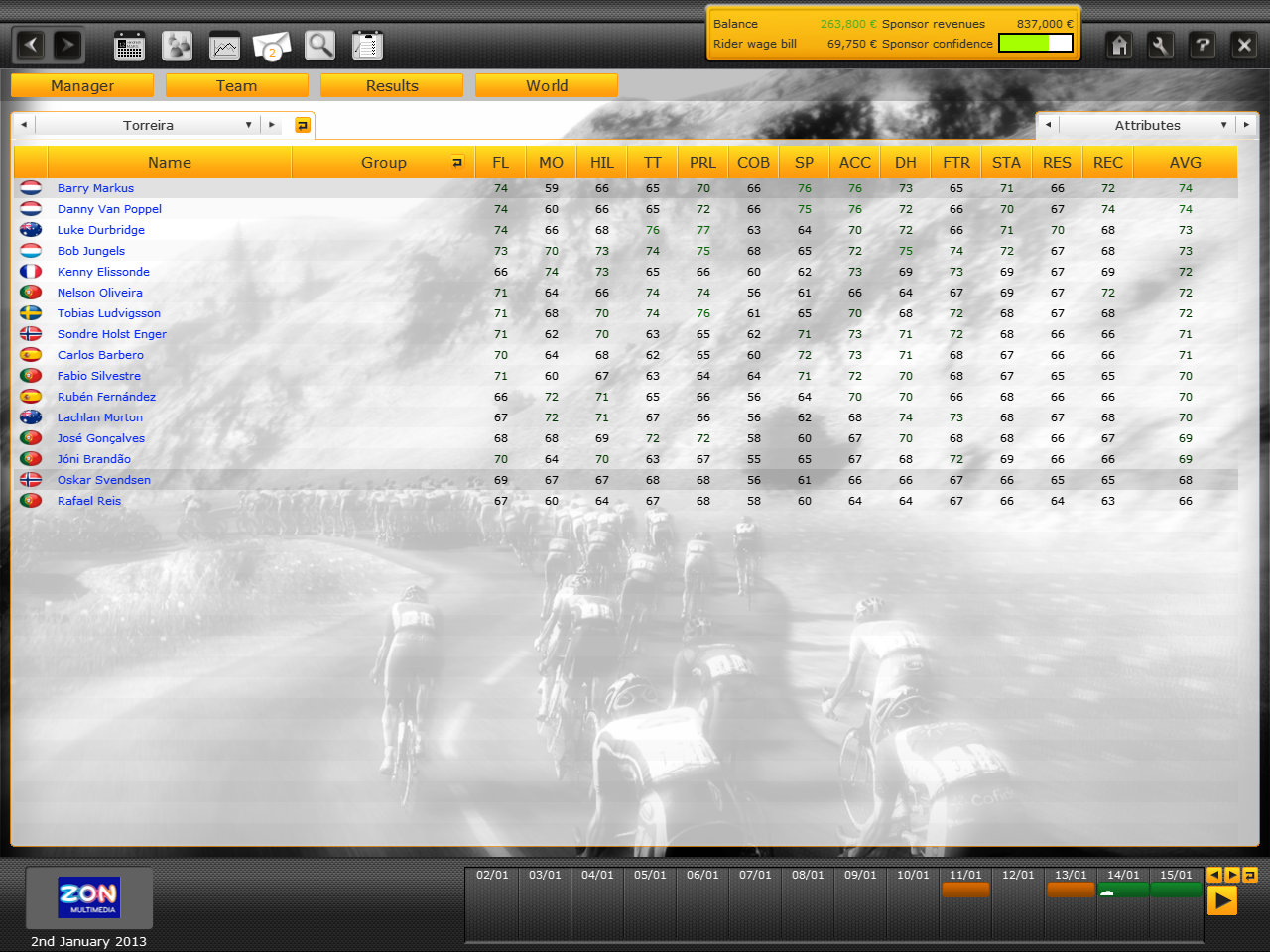
Task: Expand the Torreira team dropdown
Action: (248, 125)
